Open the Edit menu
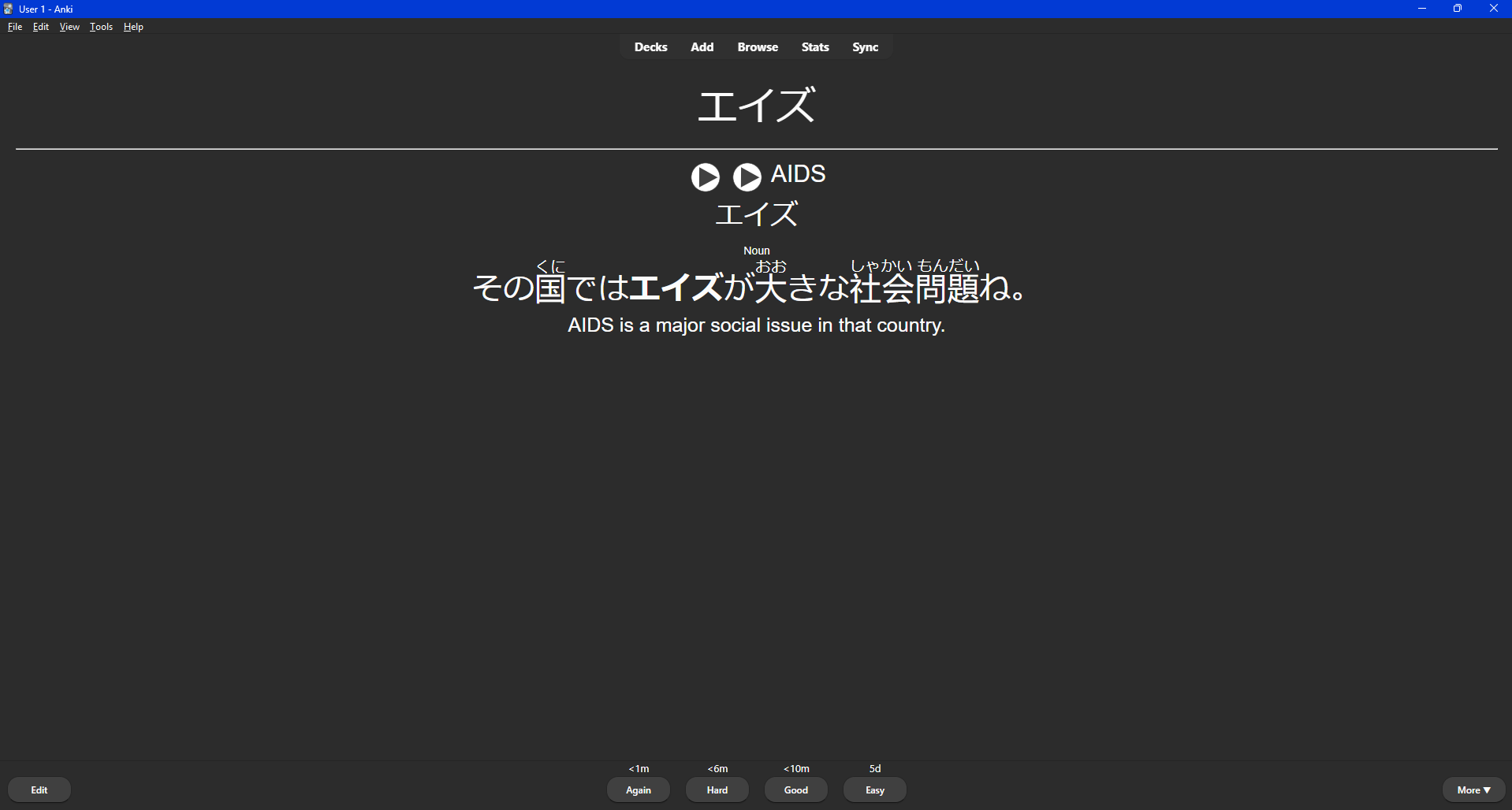Viewport: 1512px width, 810px height. click(41, 27)
